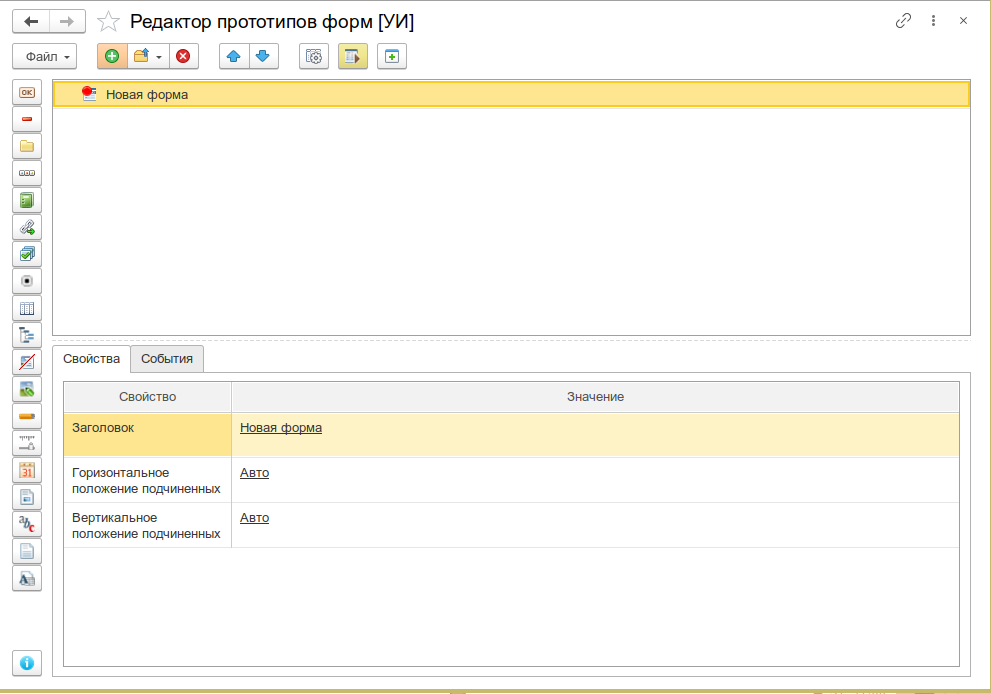Open the gear settings table icon

click(314, 56)
